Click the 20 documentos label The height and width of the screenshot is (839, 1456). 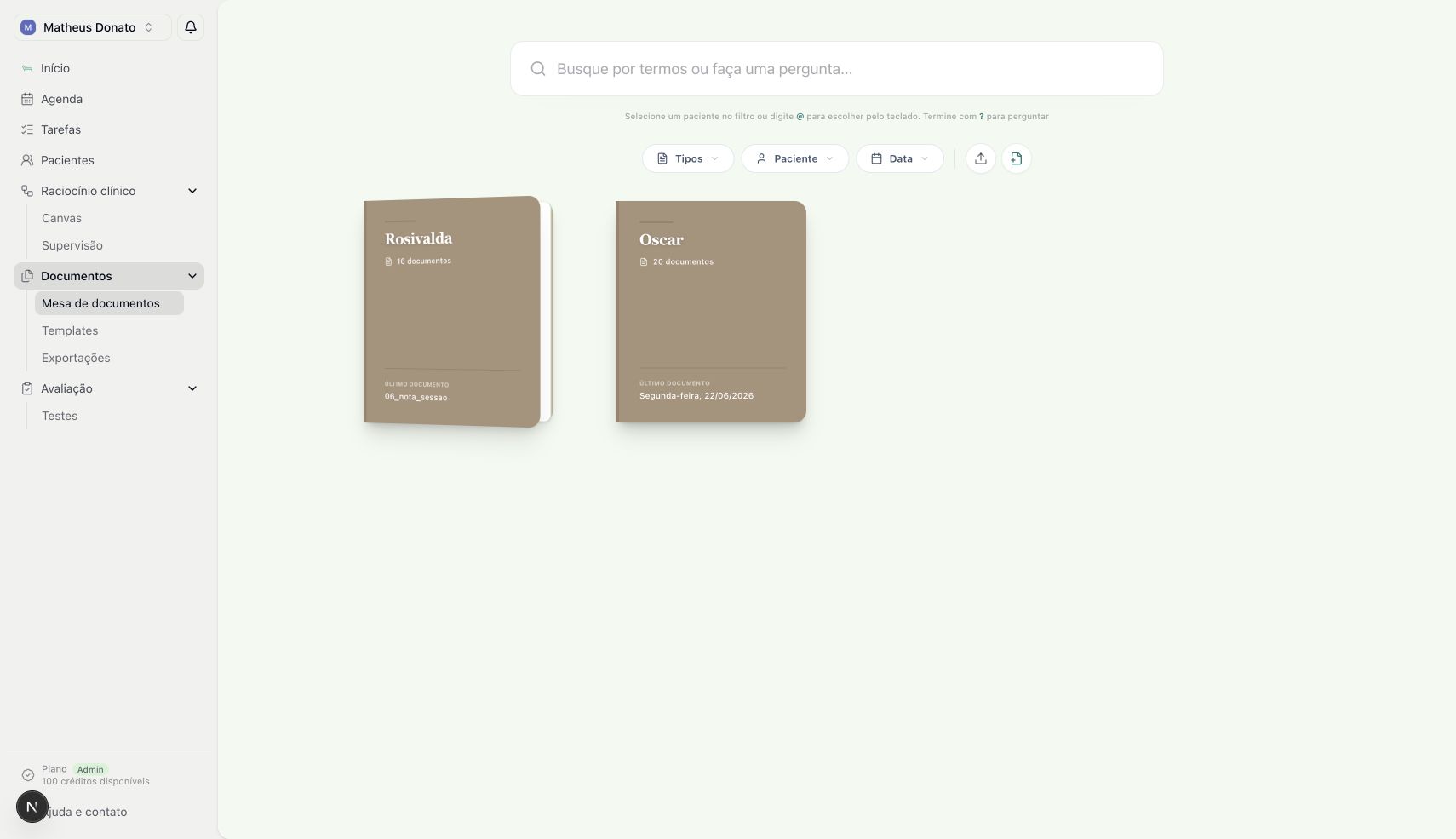click(683, 262)
